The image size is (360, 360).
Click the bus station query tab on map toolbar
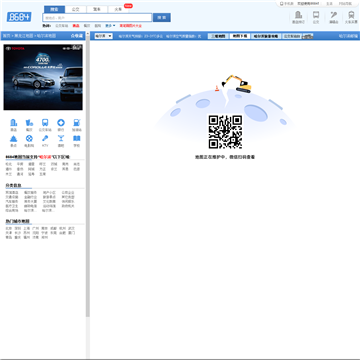(x=292, y=36)
